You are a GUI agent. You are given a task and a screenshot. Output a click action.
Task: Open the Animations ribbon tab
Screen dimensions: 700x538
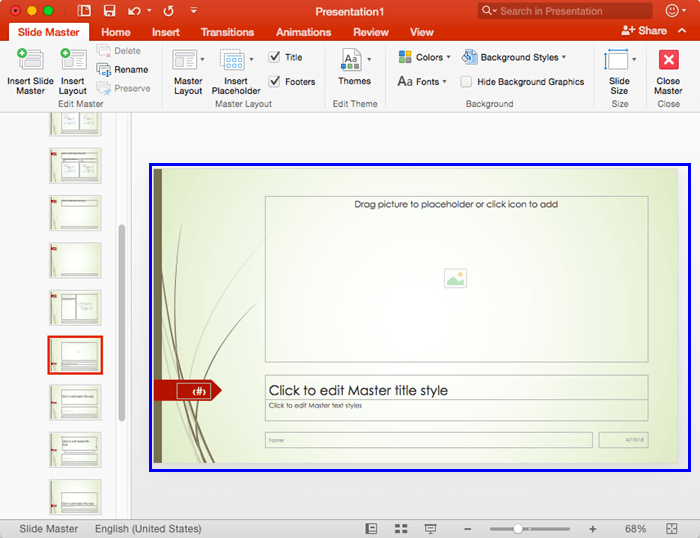[303, 32]
